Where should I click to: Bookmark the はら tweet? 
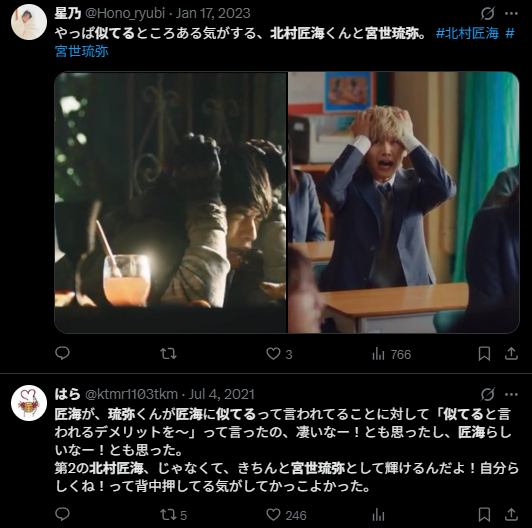(x=484, y=515)
